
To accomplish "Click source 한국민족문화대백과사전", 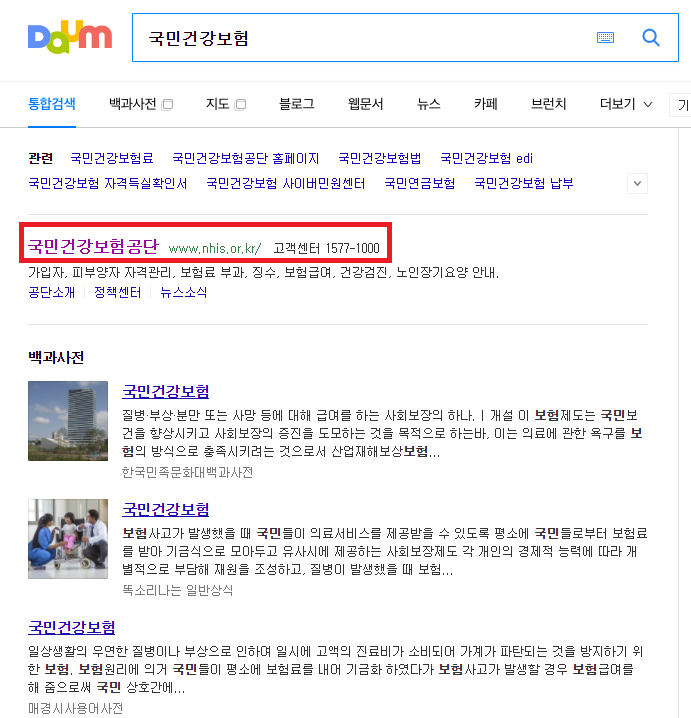I will (187, 472).
